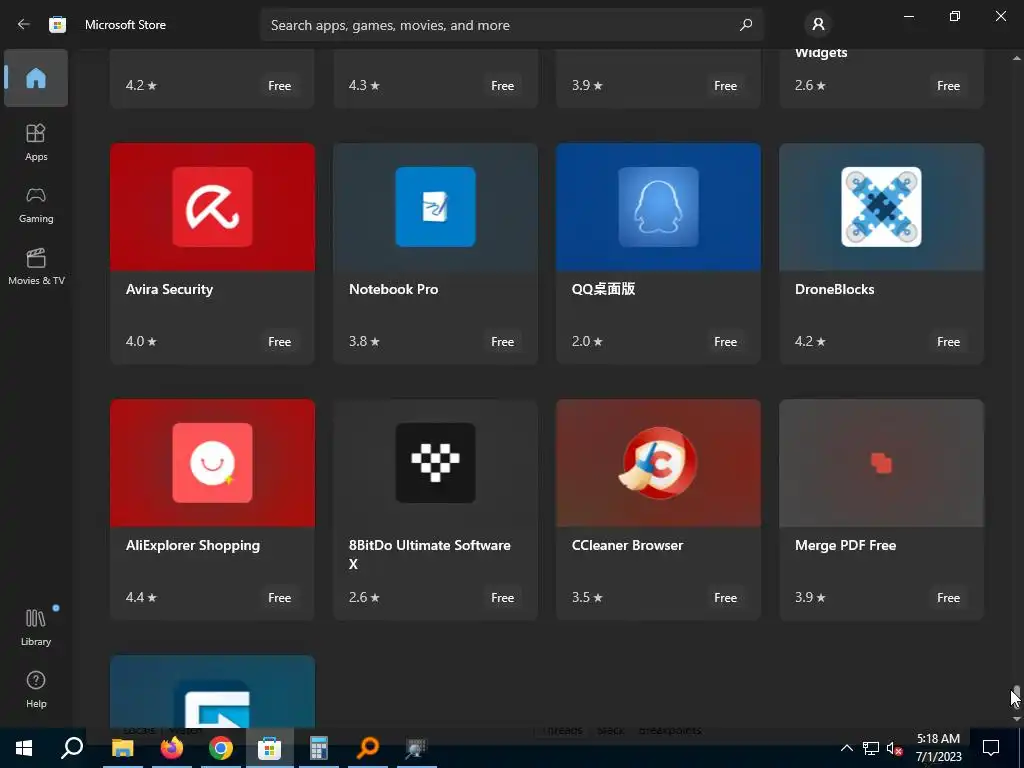Click the Avira Security title
The image size is (1024, 768).
pyautogui.click(x=169, y=289)
